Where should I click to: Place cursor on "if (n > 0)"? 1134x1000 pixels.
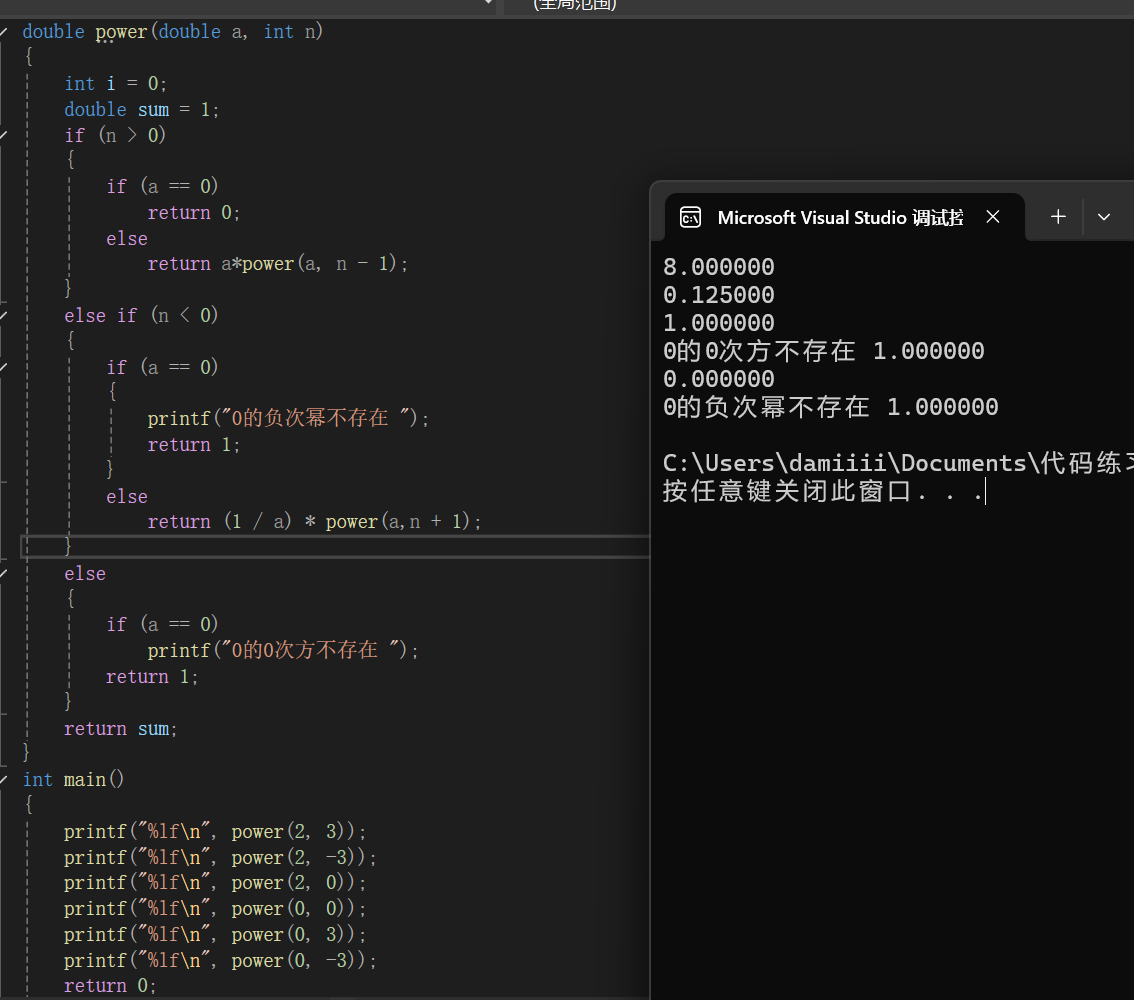click(x=115, y=135)
